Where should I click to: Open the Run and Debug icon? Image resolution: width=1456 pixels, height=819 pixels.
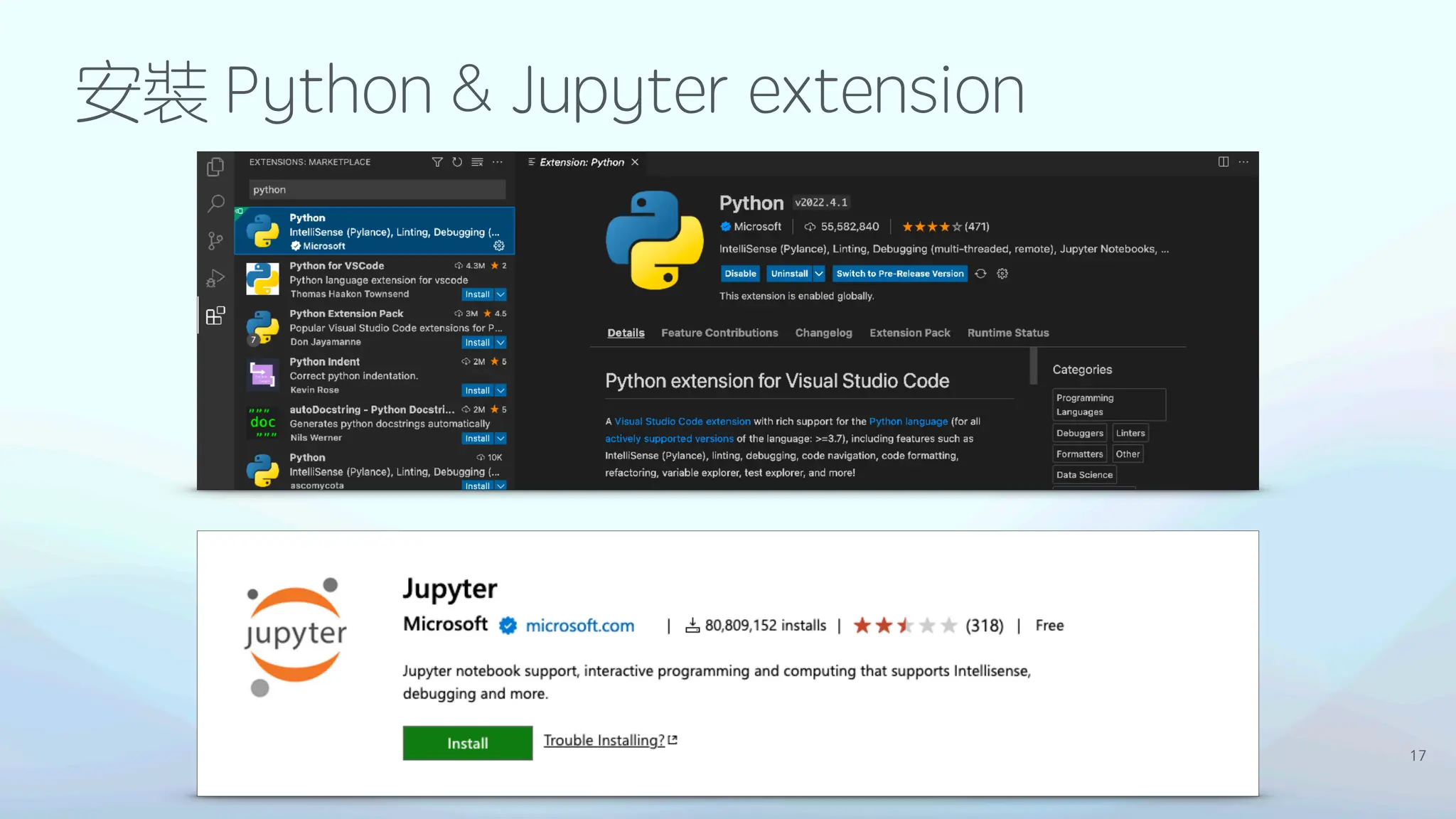coord(215,278)
